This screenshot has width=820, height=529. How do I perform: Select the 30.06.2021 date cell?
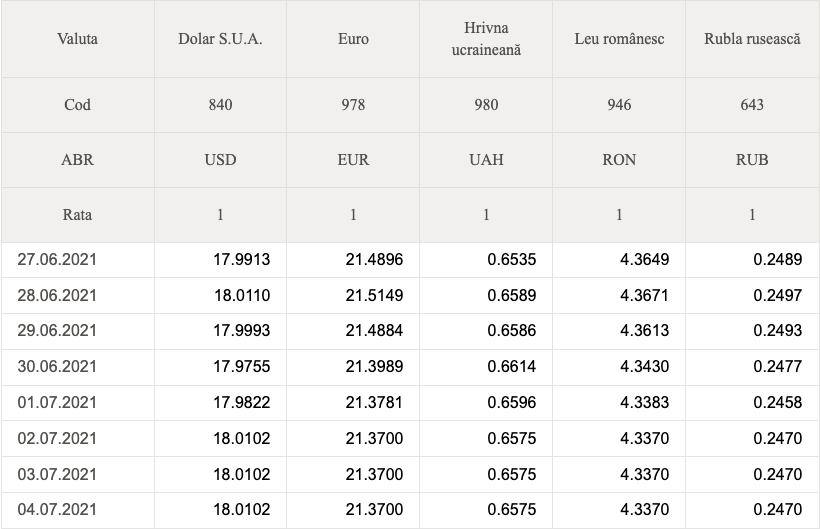coord(77,367)
